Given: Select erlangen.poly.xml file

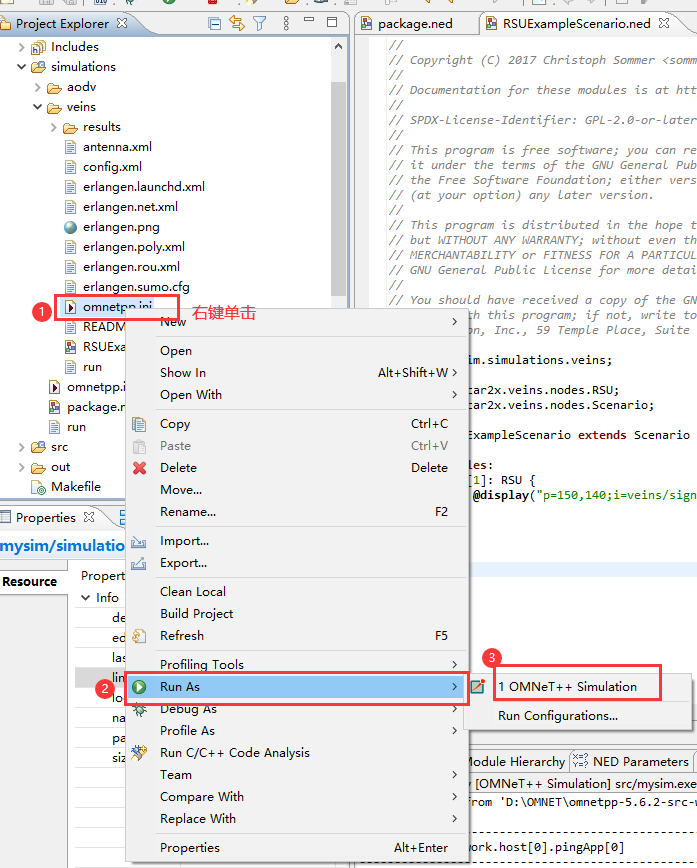Looking at the screenshot, I should click(x=133, y=247).
